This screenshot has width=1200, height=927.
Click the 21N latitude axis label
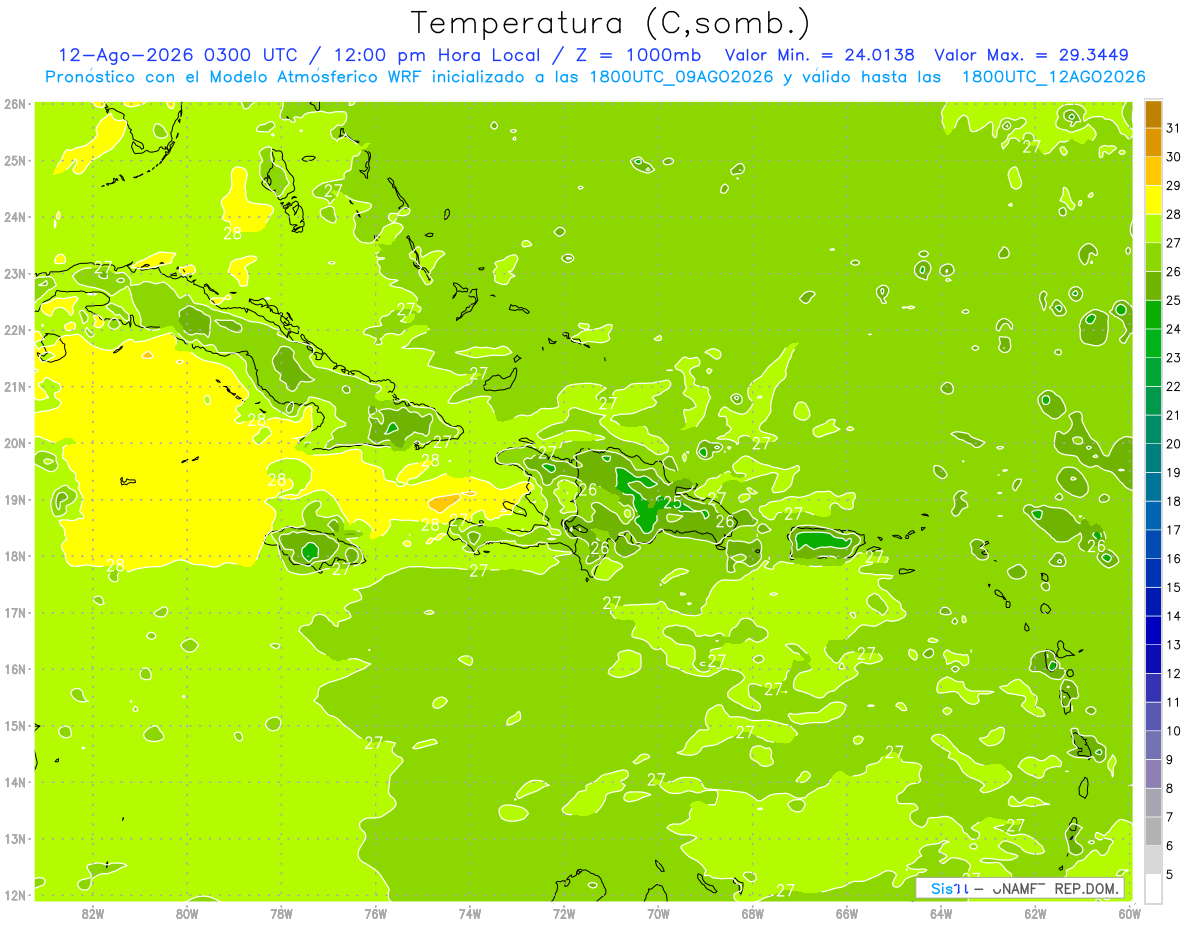point(15,387)
